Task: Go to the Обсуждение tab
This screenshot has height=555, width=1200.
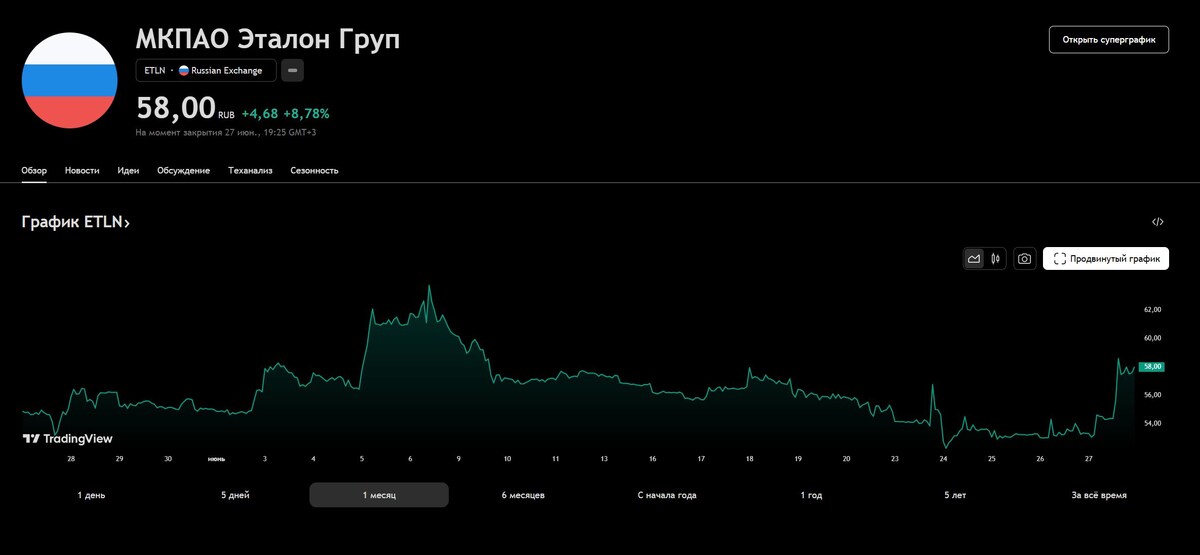Action: click(184, 171)
